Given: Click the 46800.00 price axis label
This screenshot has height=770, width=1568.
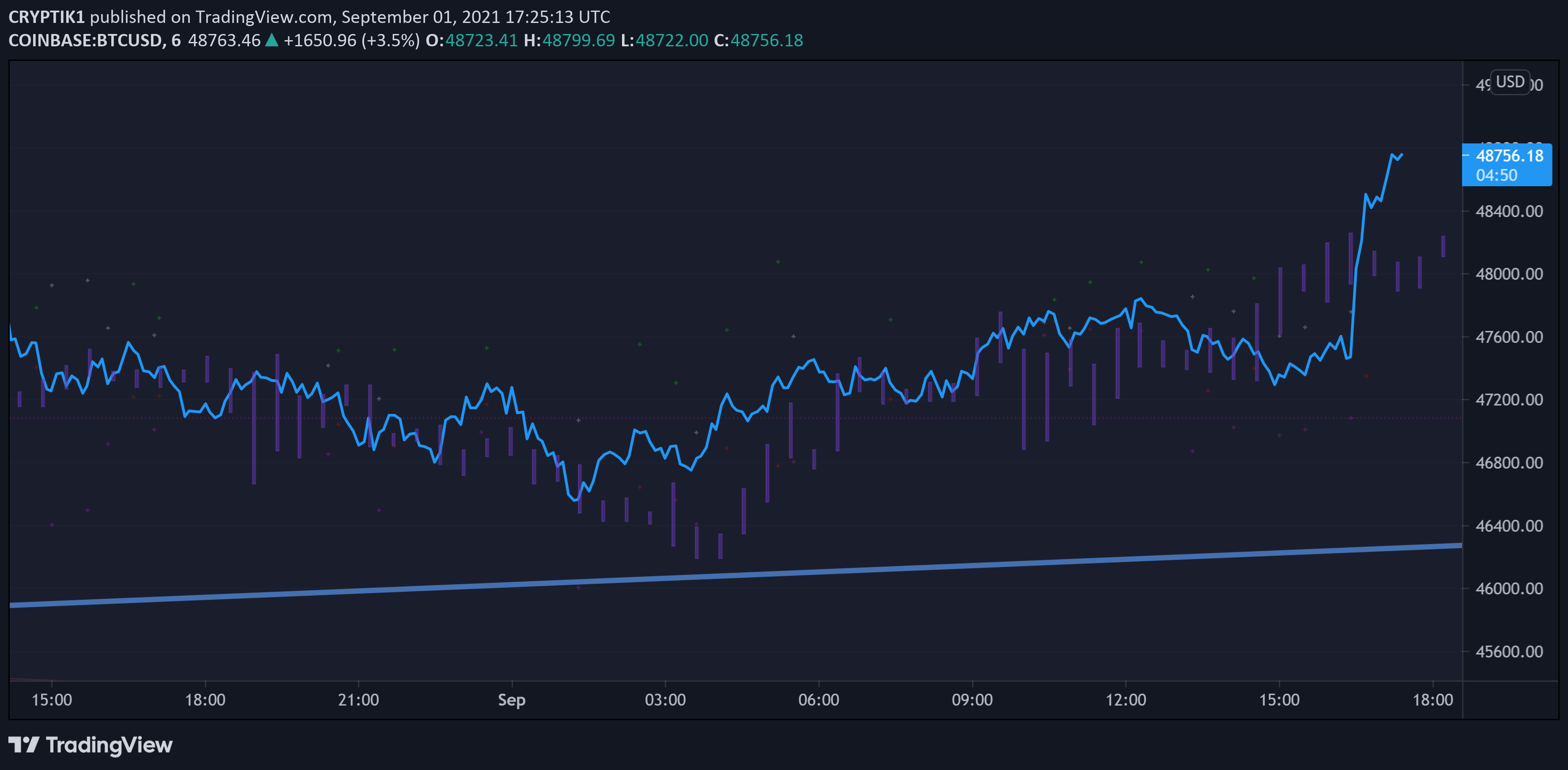Looking at the screenshot, I should pyautogui.click(x=1509, y=463).
